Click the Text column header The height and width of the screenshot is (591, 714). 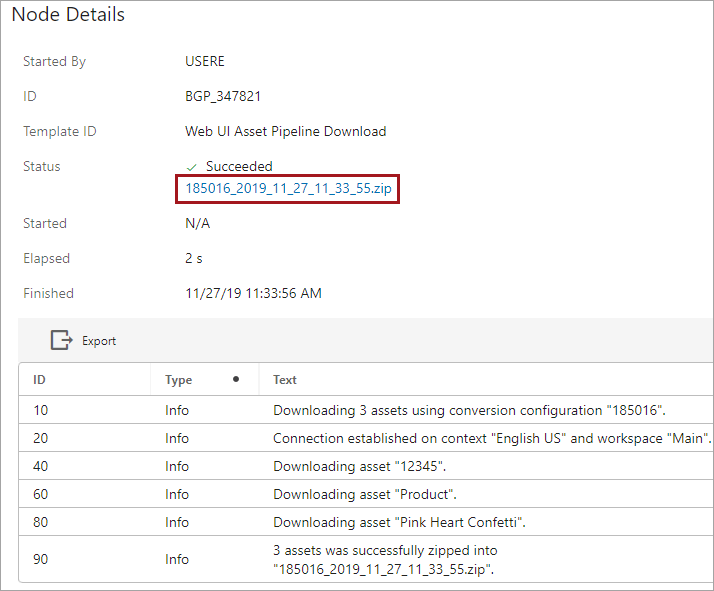285,380
